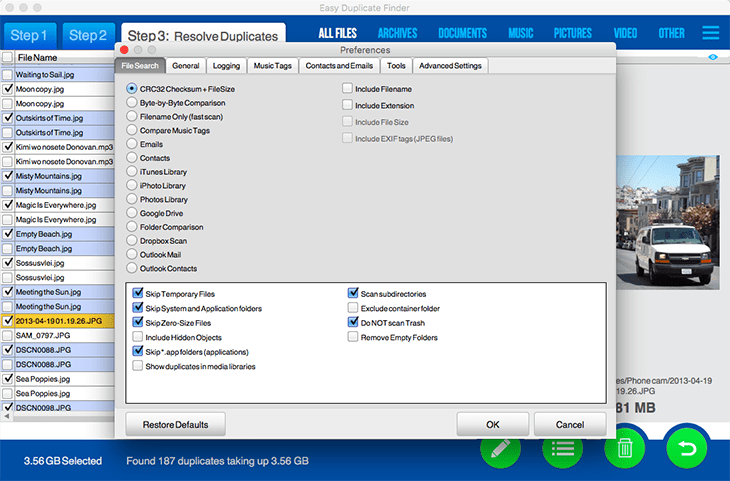
Task: Open the Advanced Settings tab
Action: [450, 67]
